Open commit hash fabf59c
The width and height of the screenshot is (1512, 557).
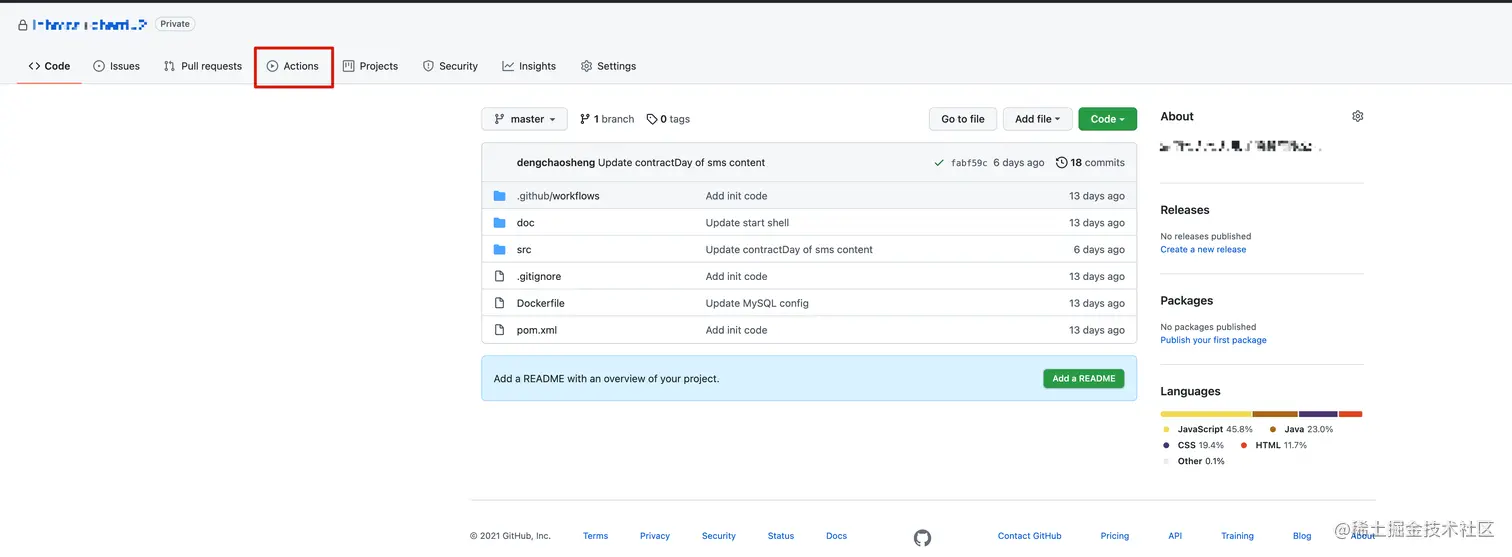click(x=969, y=163)
